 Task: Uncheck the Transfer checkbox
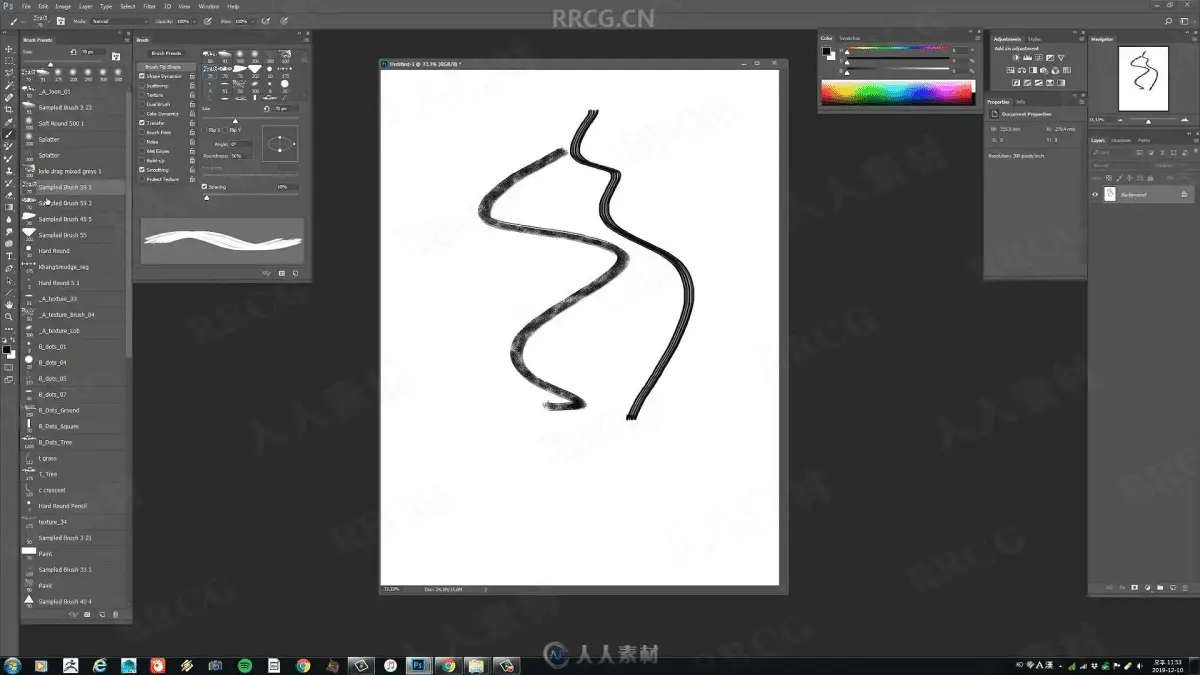pyautogui.click(x=142, y=123)
